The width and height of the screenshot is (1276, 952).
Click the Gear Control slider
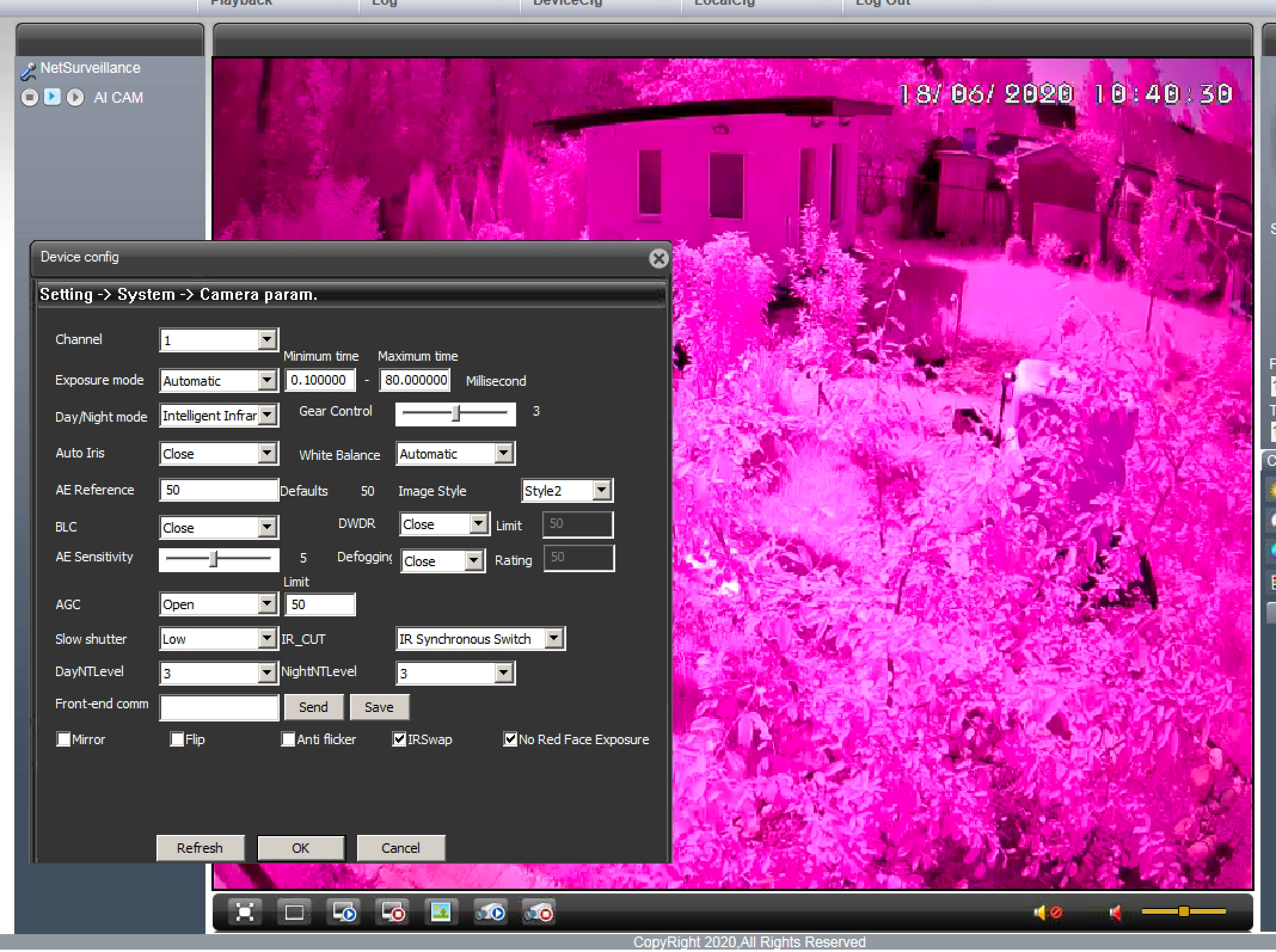tap(455, 413)
